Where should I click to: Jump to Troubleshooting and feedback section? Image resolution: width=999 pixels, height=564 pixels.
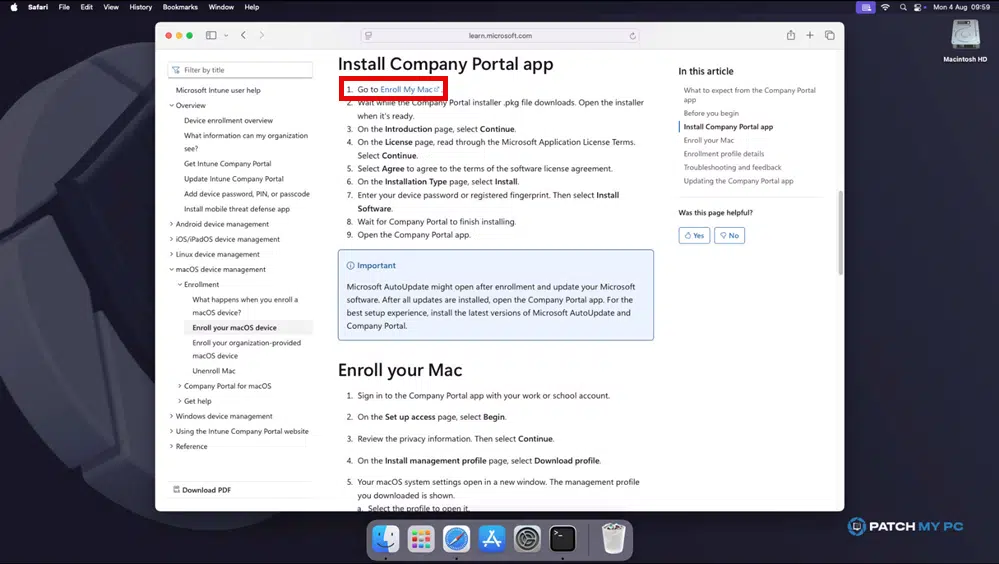(732, 167)
